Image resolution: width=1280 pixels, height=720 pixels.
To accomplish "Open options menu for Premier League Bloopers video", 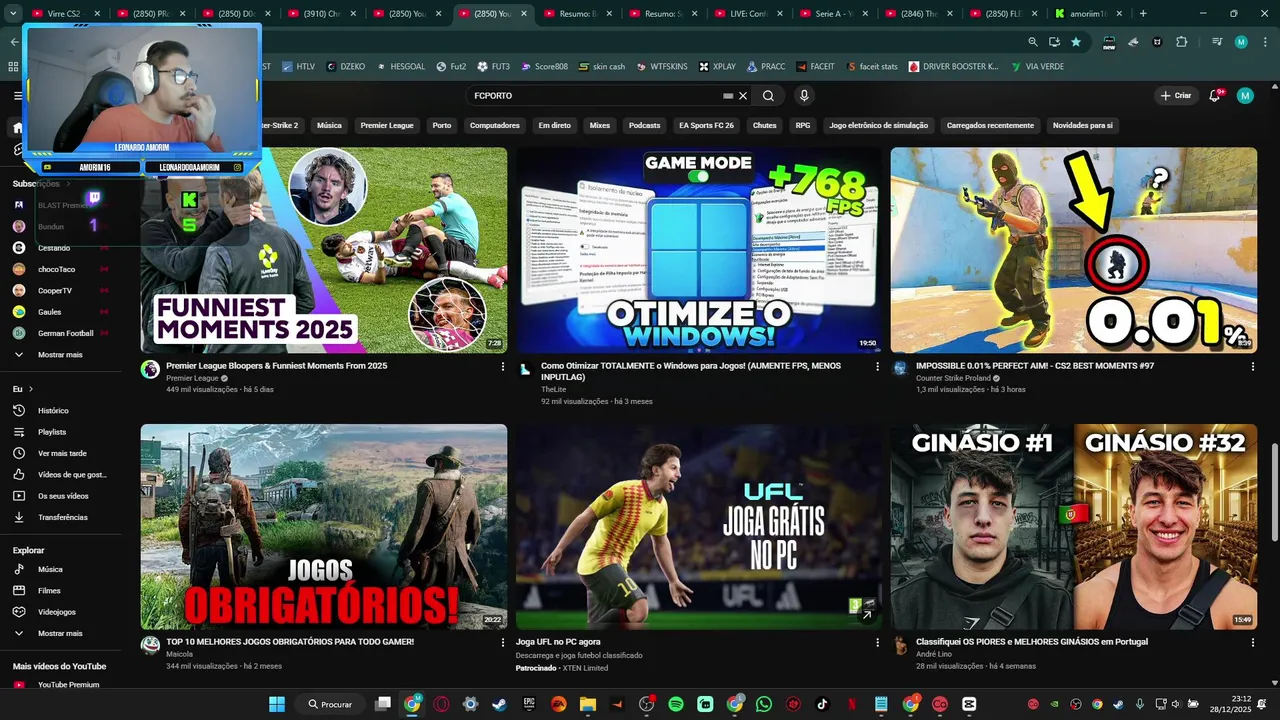I will [x=503, y=367].
